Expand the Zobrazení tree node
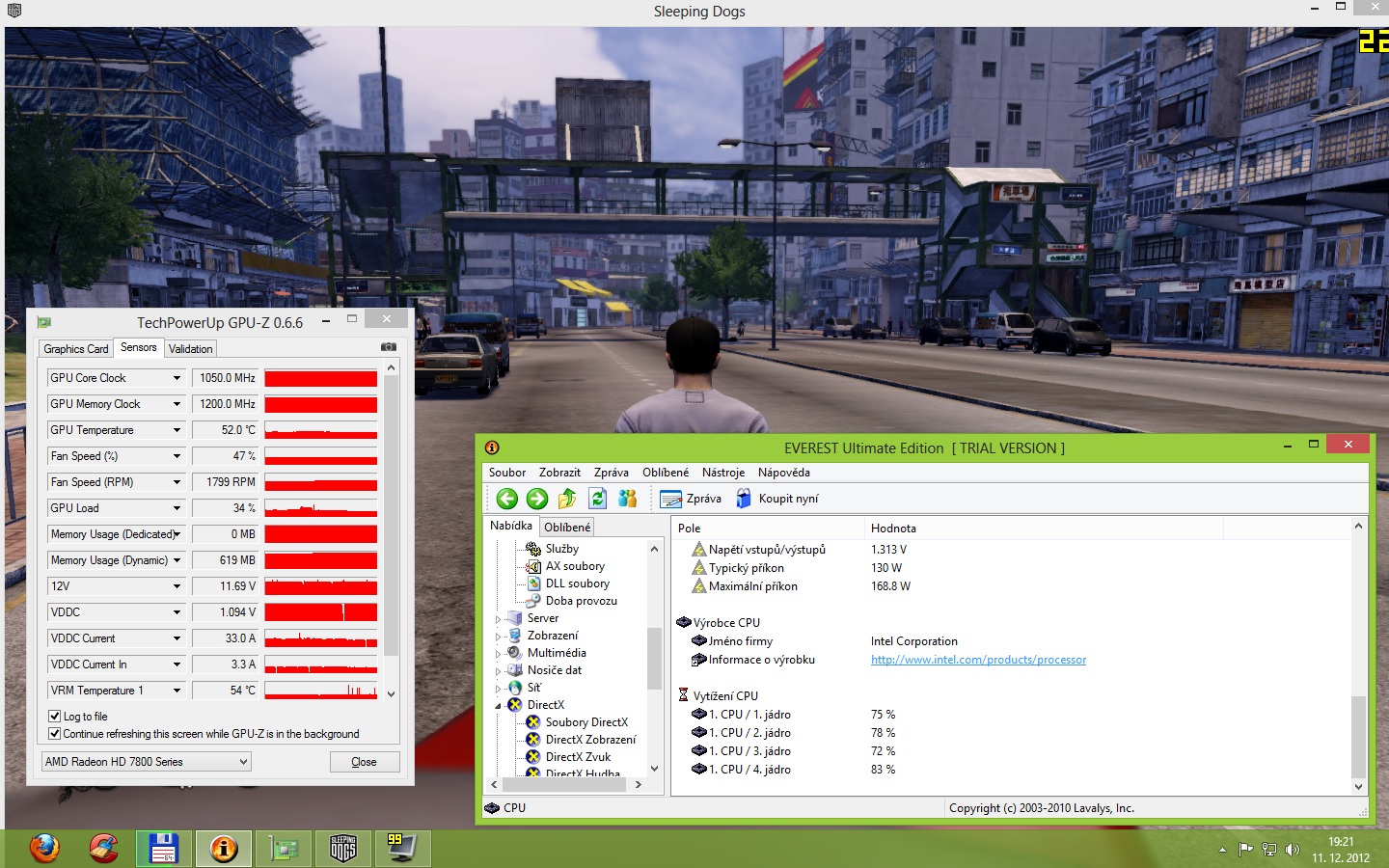 tap(499, 637)
